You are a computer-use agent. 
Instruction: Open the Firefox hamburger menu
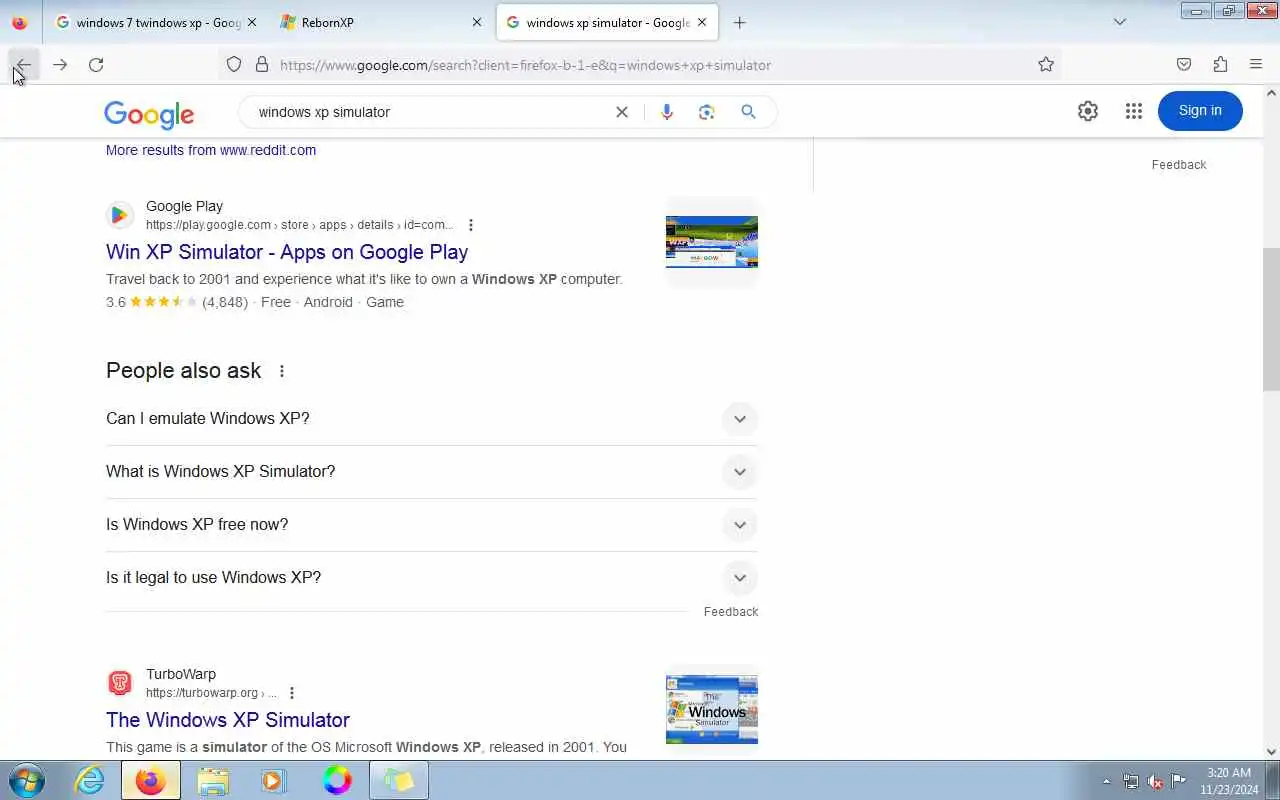click(1256, 65)
